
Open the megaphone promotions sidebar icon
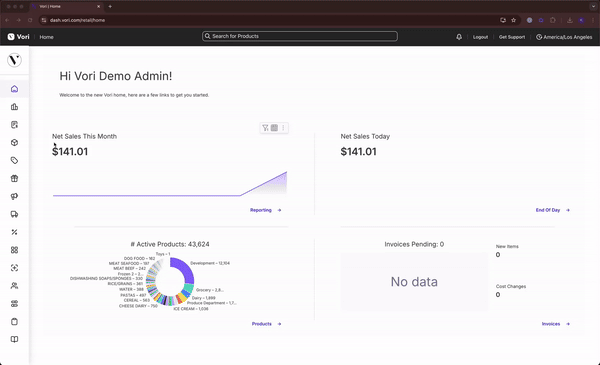tap(14, 196)
